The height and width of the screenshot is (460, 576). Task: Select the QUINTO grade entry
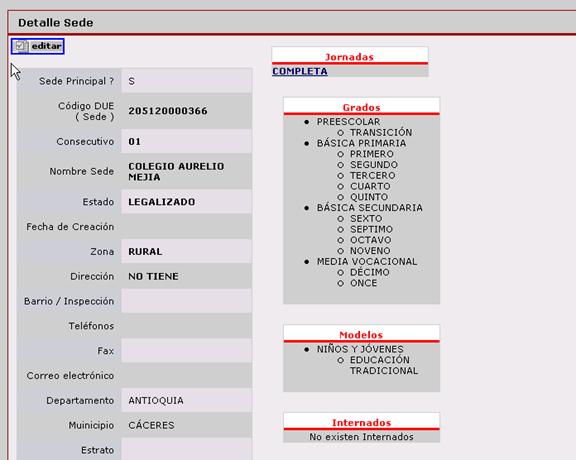369,197
